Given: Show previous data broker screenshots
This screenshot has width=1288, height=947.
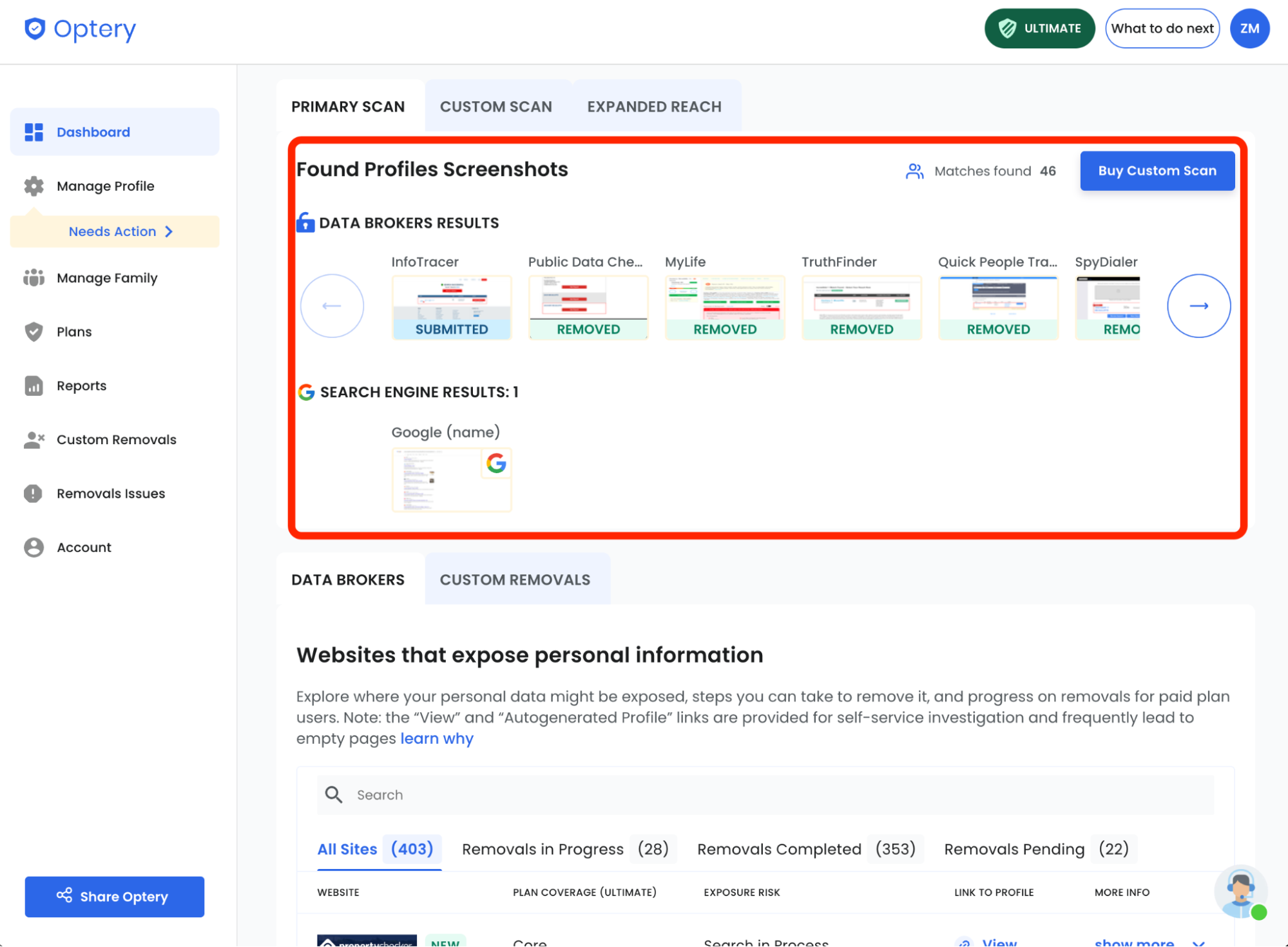Looking at the screenshot, I should (x=332, y=306).
